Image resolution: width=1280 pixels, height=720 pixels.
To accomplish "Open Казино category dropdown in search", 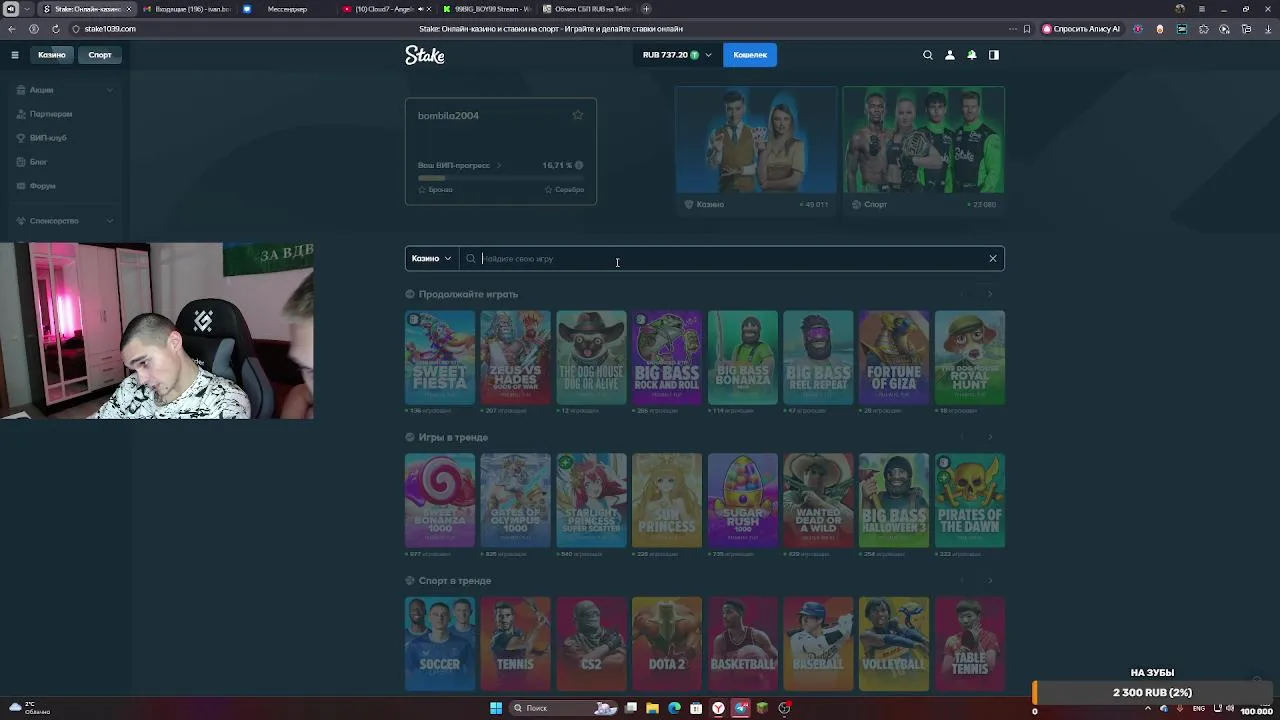I will [432, 259].
